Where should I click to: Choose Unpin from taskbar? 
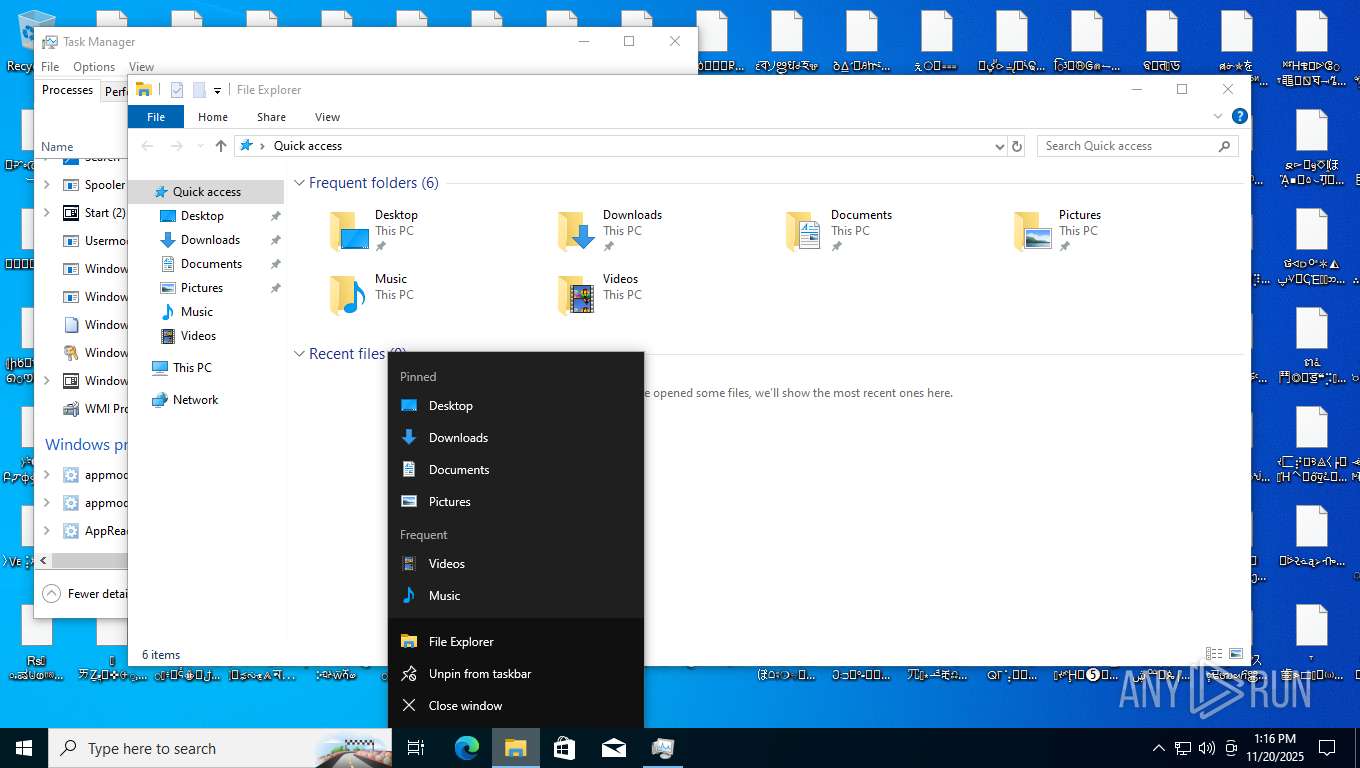point(515,674)
